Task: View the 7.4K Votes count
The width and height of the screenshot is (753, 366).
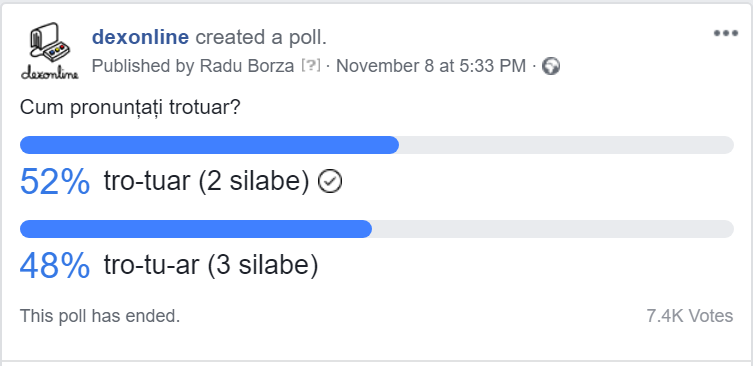Action: 690,316
